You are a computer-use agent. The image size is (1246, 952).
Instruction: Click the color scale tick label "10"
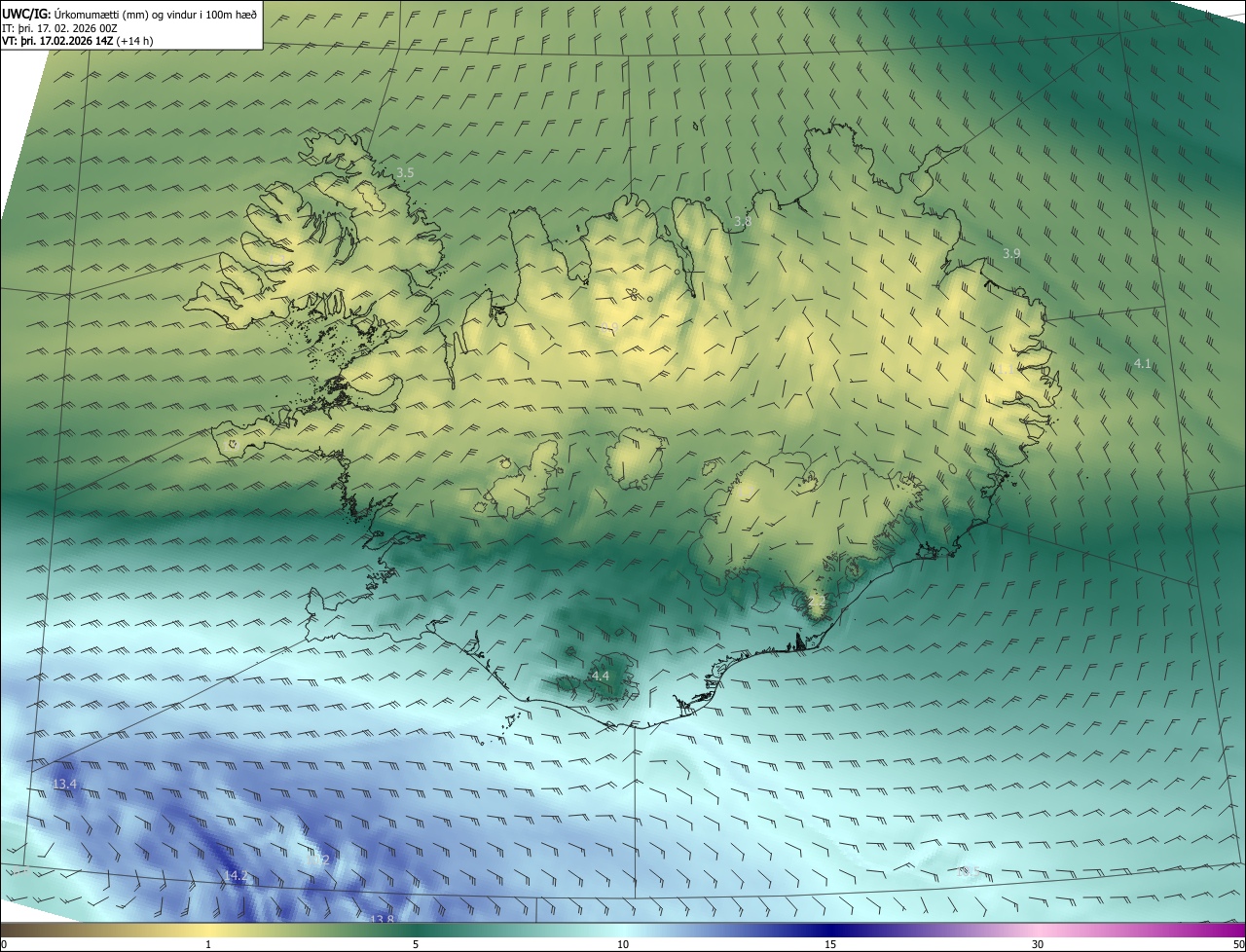click(x=623, y=944)
